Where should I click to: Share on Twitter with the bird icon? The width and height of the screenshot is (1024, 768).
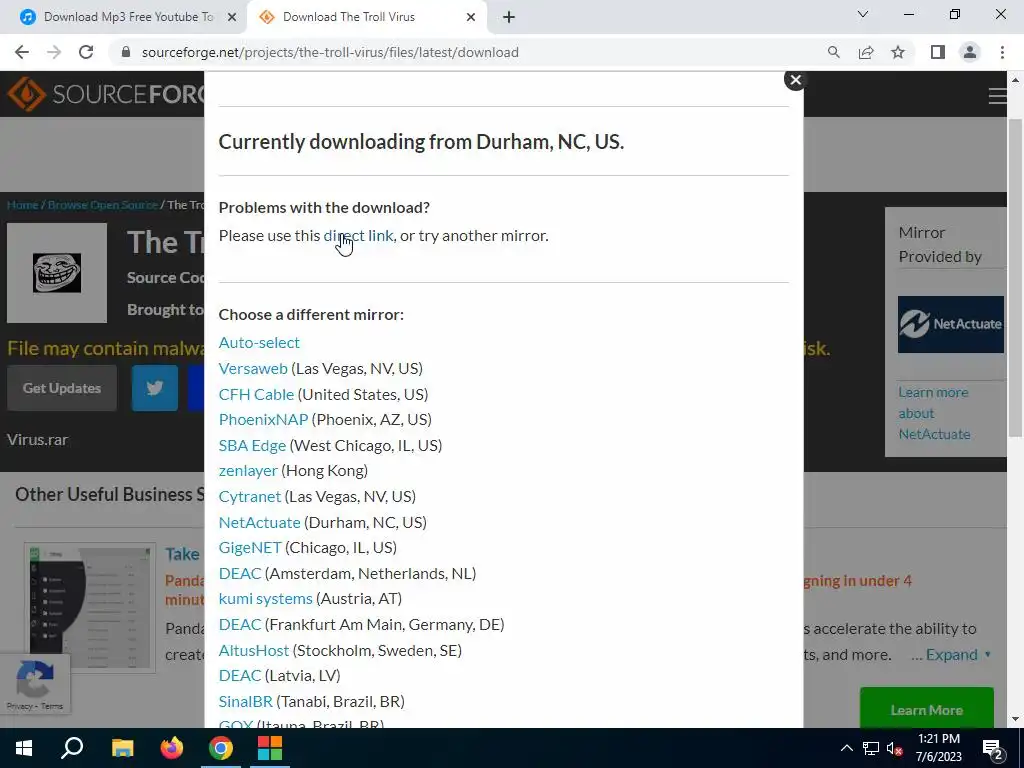click(155, 388)
